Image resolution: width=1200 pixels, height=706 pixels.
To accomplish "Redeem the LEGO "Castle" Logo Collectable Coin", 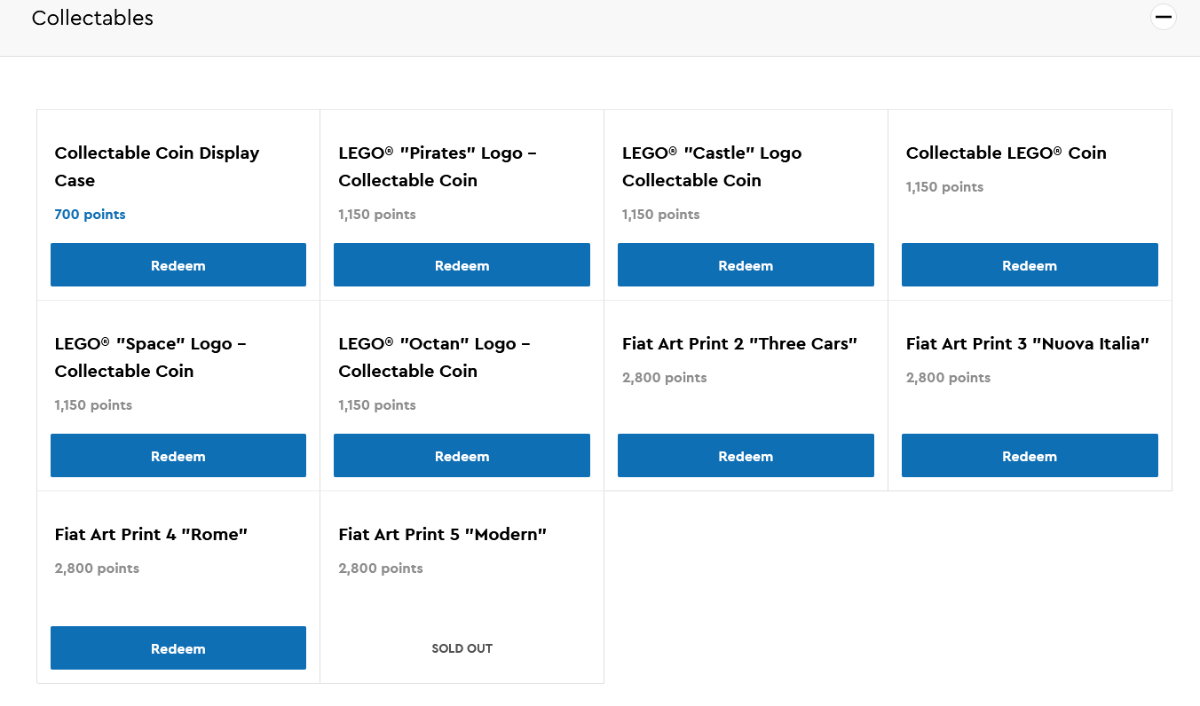I will pos(746,265).
